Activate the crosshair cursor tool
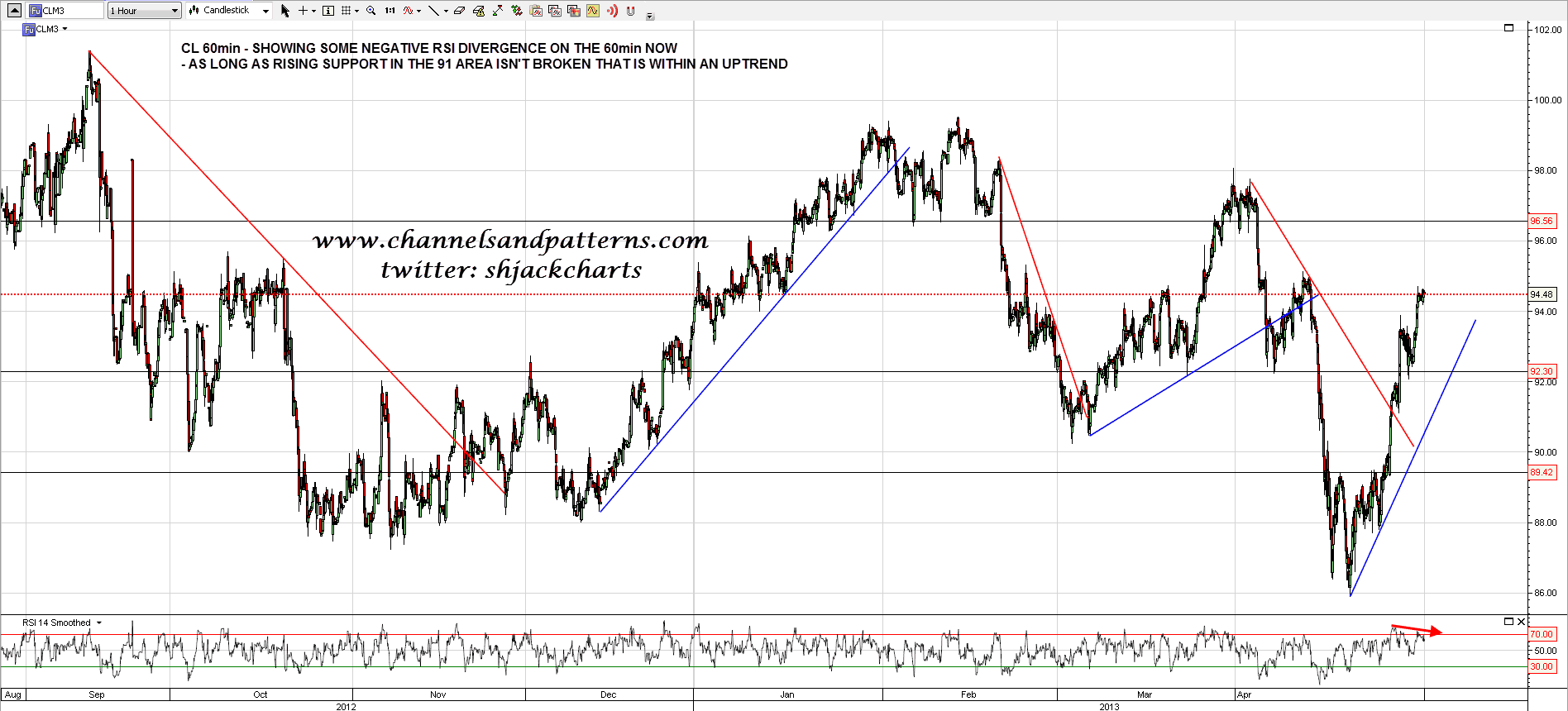Image resolution: width=1568 pixels, height=711 pixels. click(304, 11)
